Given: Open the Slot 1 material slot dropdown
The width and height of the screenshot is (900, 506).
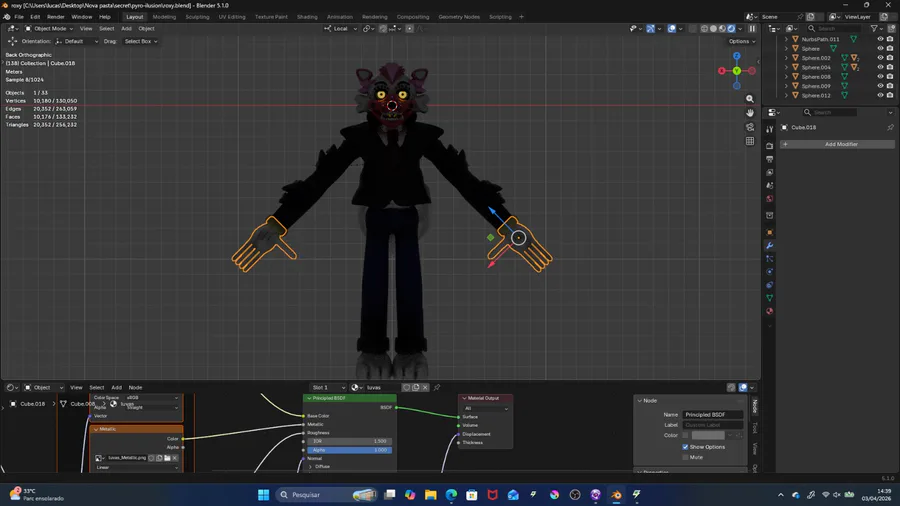Looking at the screenshot, I should point(328,387).
